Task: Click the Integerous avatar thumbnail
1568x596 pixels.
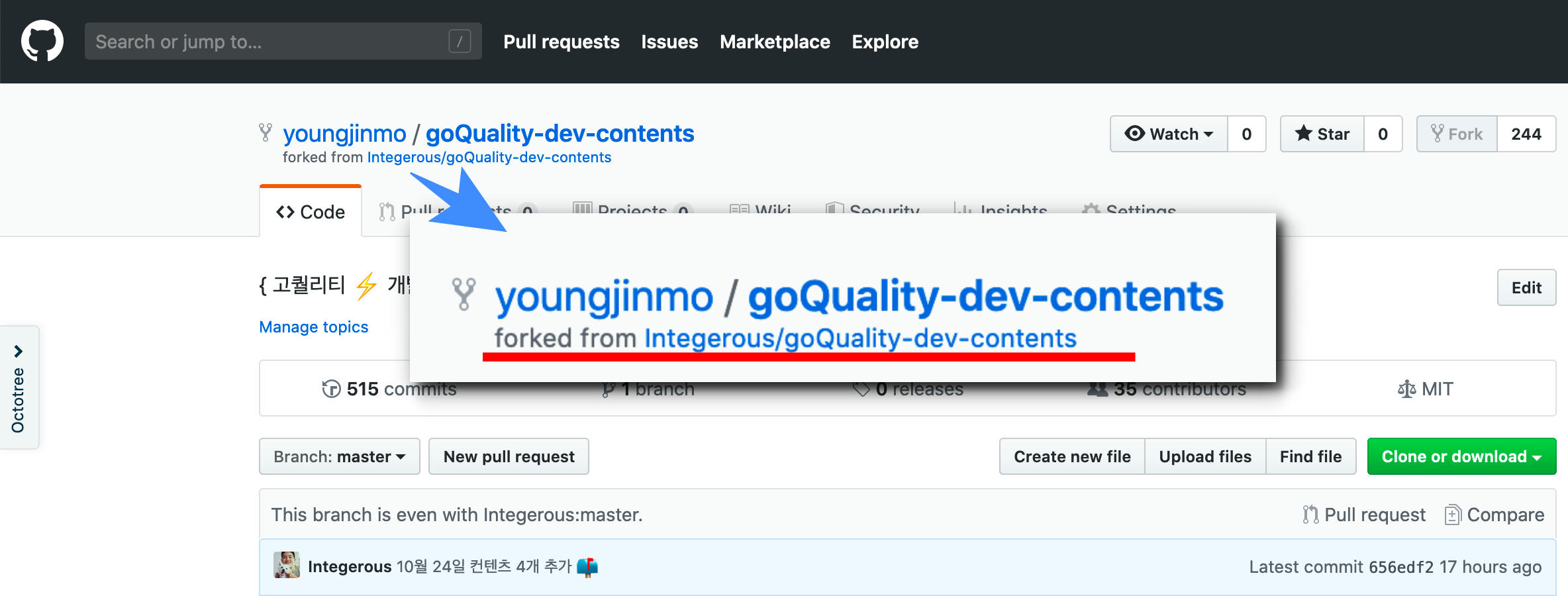Action: point(286,566)
